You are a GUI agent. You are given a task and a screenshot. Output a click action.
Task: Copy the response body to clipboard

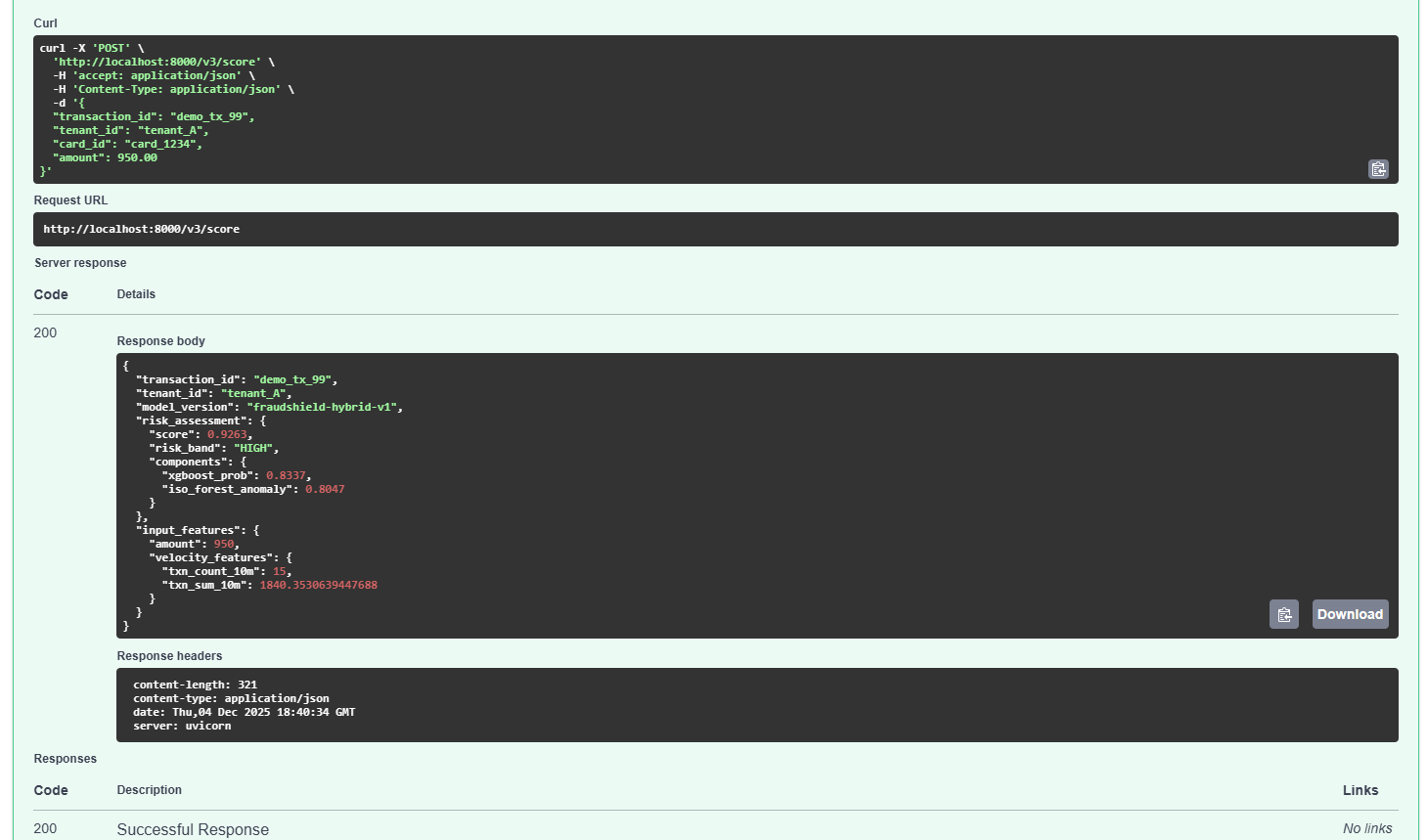coord(1284,614)
